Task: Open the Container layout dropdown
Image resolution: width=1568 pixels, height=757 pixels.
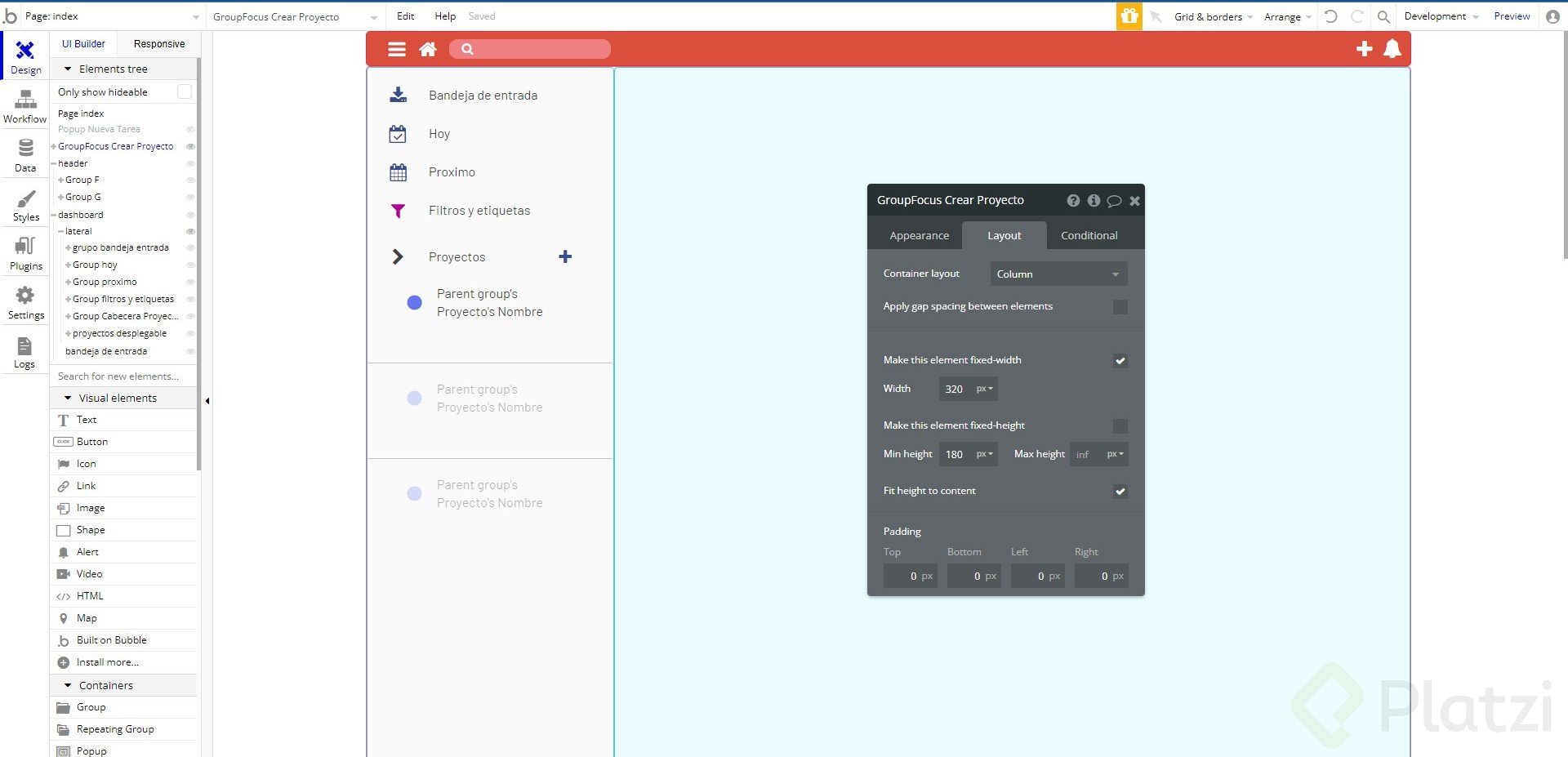Action: pos(1058,274)
